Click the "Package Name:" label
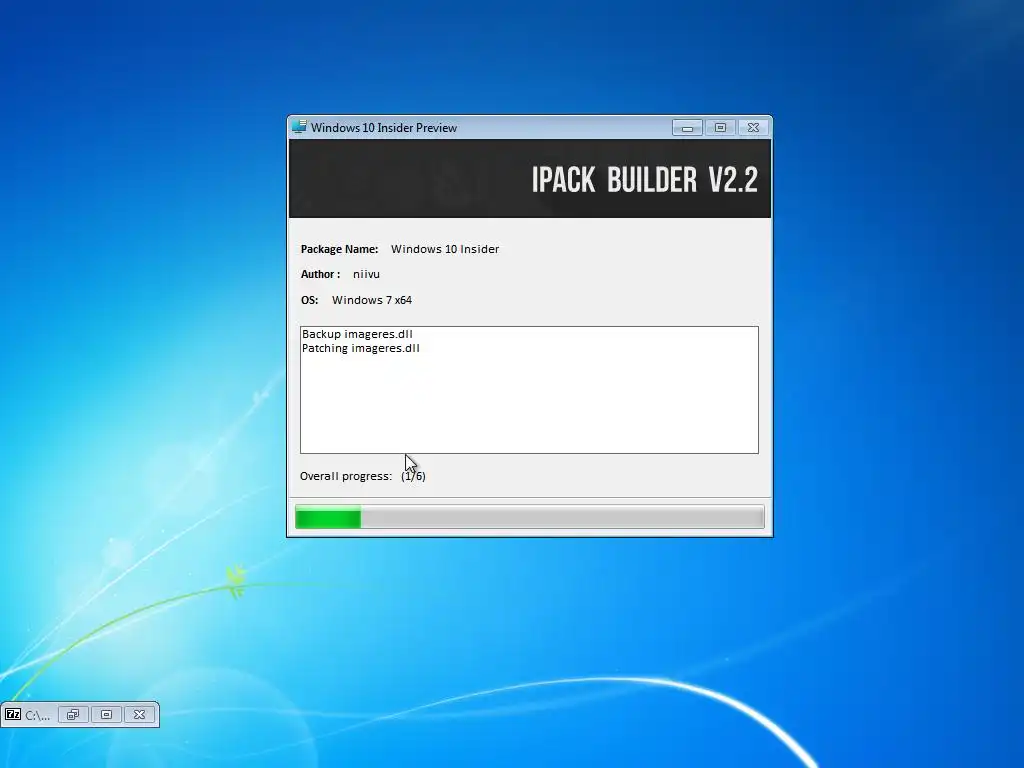 [340, 249]
